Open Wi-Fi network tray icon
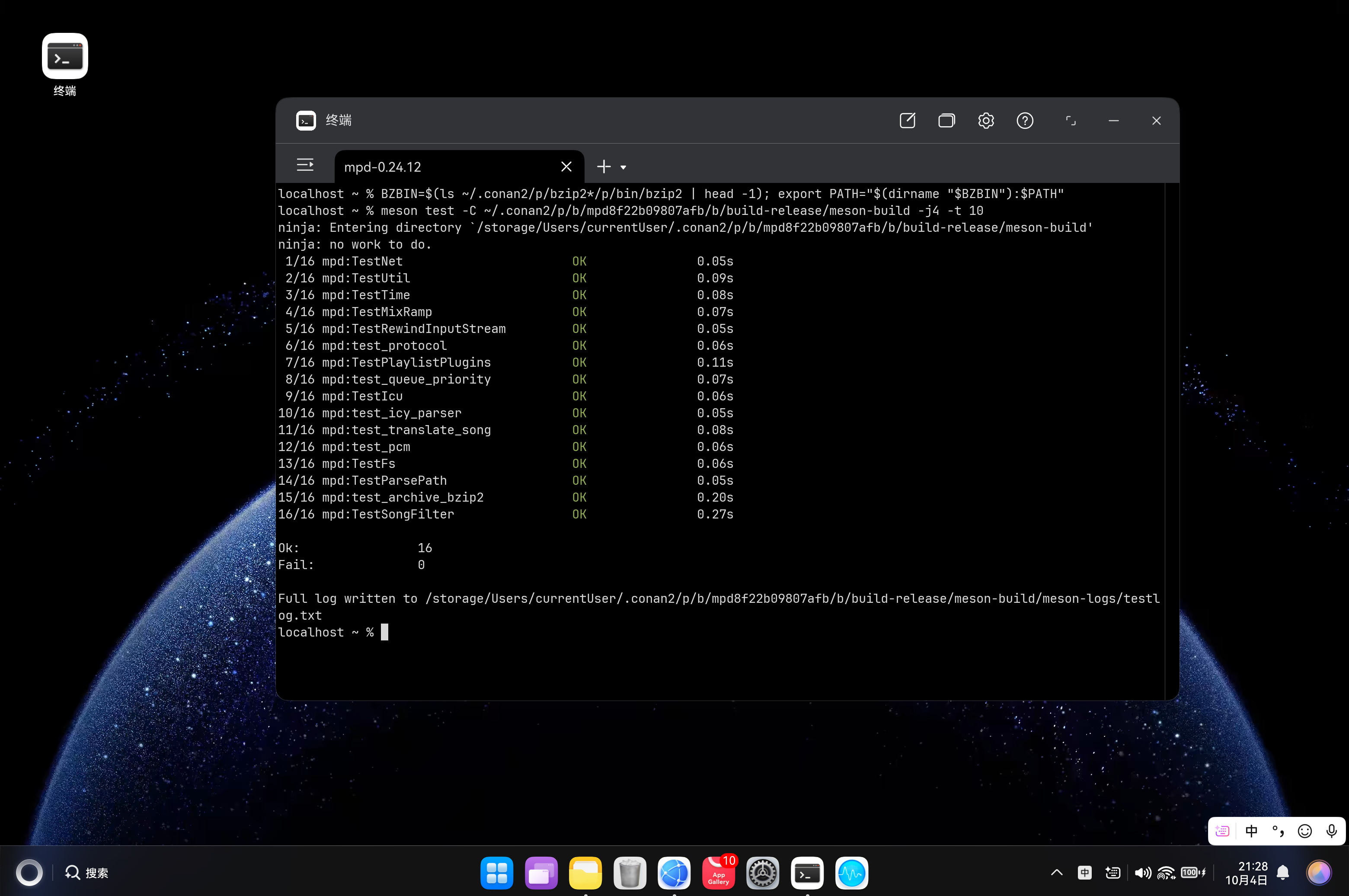 (1166, 872)
